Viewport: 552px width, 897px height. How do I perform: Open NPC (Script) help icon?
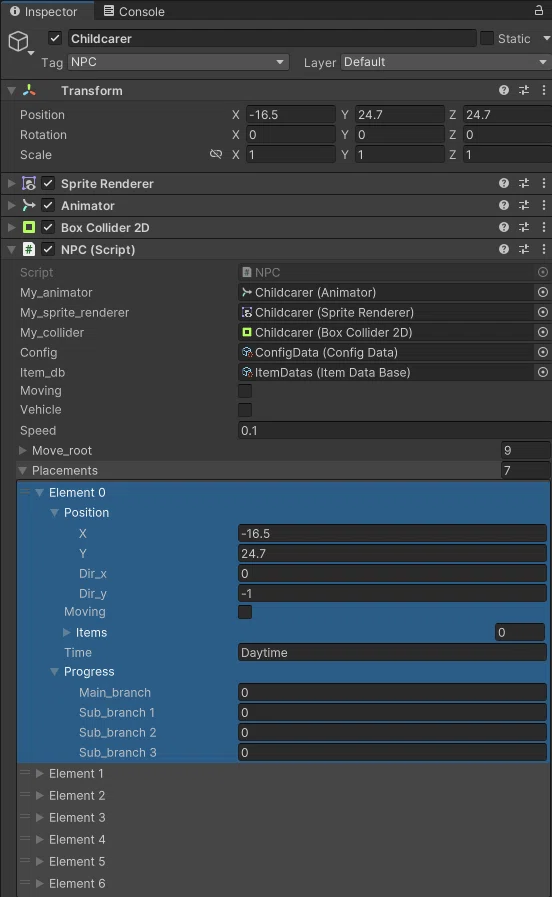tap(504, 249)
